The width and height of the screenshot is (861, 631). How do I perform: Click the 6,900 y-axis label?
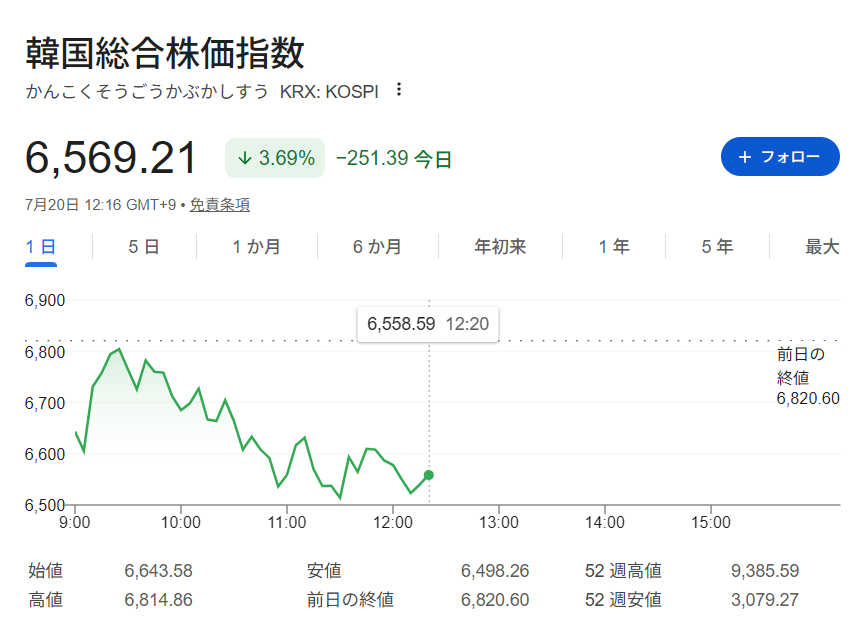coord(45,300)
